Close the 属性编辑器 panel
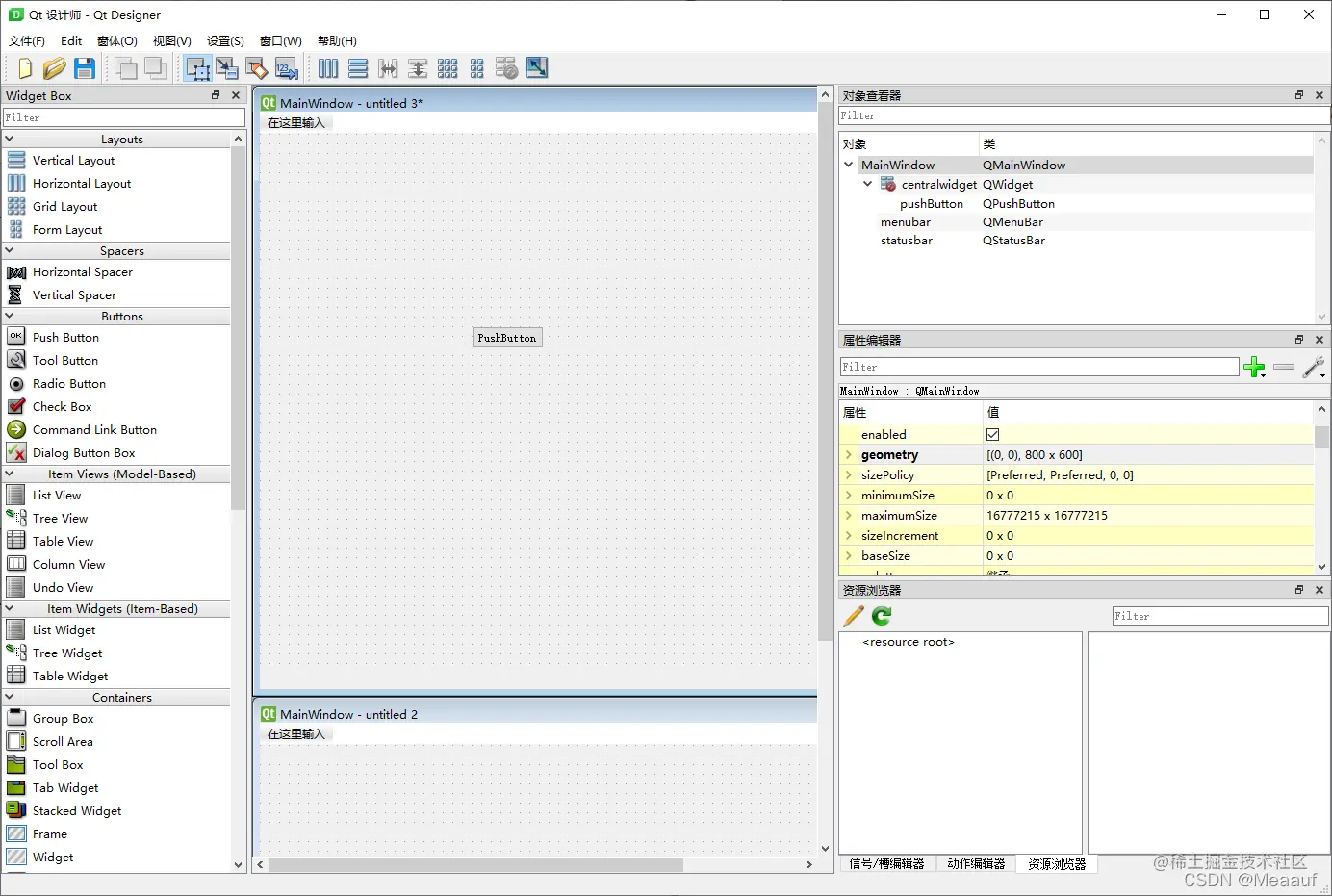Image resolution: width=1332 pixels, height=896 pixels. point(1319,340)
